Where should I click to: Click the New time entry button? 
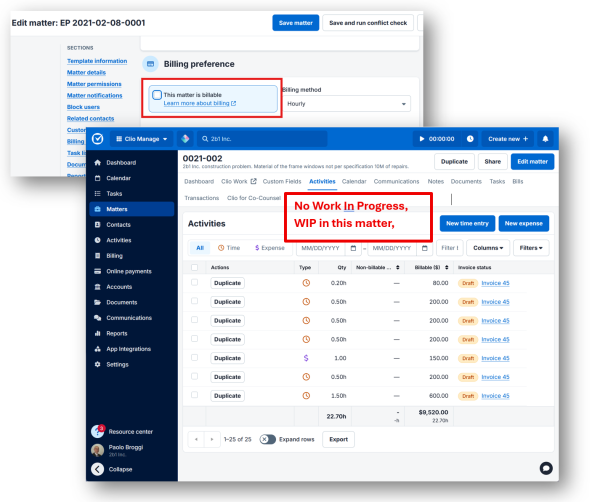(467, 223)
